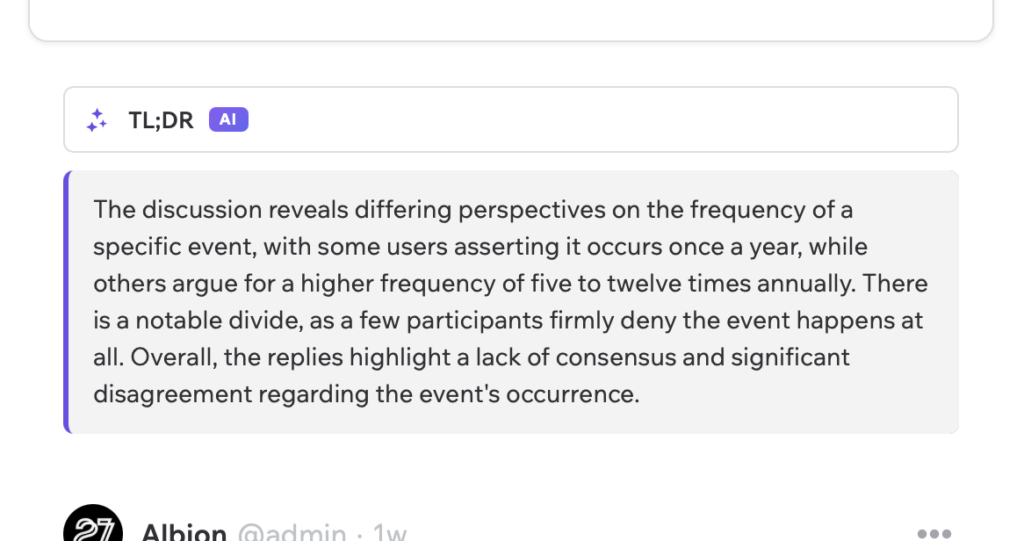Click the @admin handle
Viewport: 1024px width, 541px height.
pos(293,533)
